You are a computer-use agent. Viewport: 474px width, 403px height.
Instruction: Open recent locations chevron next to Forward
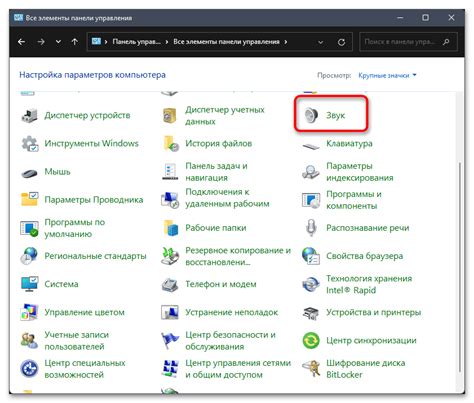pyautogui.click(x=58, y=42)
